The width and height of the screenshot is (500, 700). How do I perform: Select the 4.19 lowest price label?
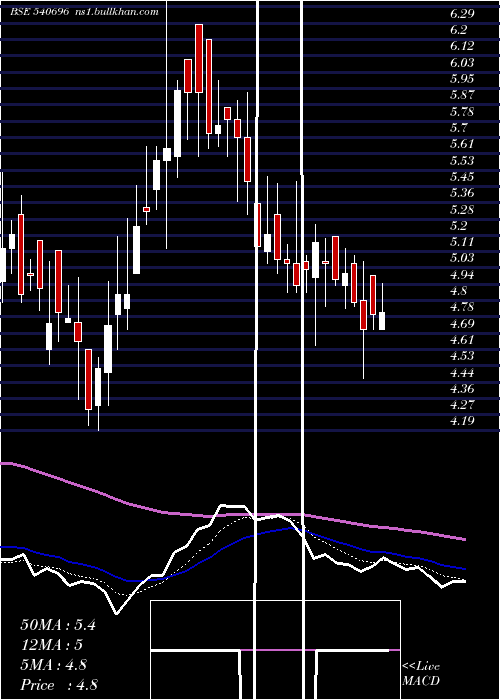click(462, 421)
